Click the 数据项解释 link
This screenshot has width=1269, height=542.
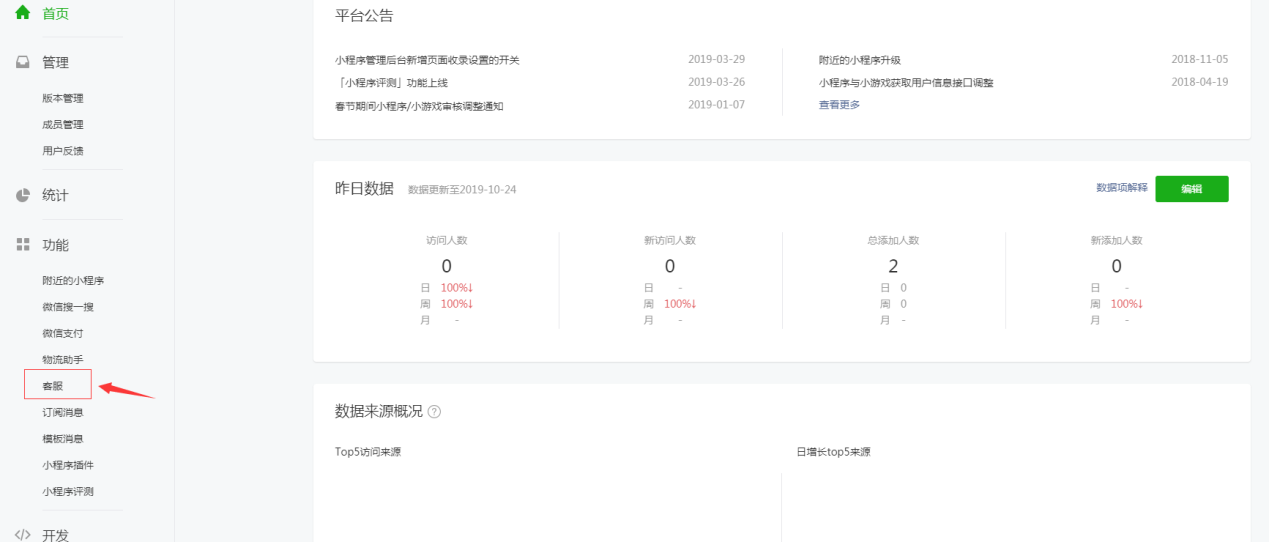(1121, 188)
